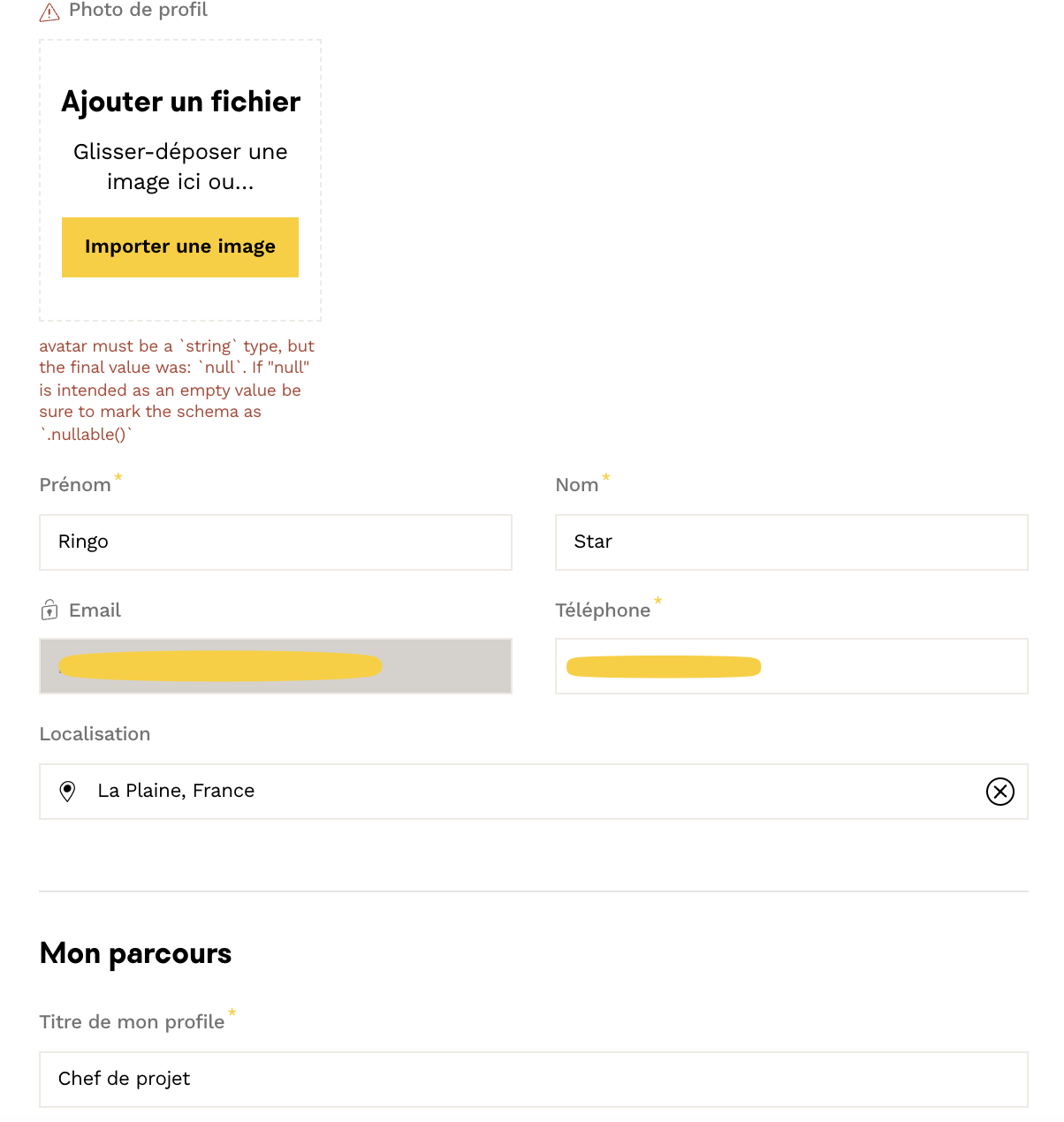Image resolution: width=1064 pixels, height=1122 pixels.
Task: Focus the Prénom field containing Ringo
Action: click(275, 542)
